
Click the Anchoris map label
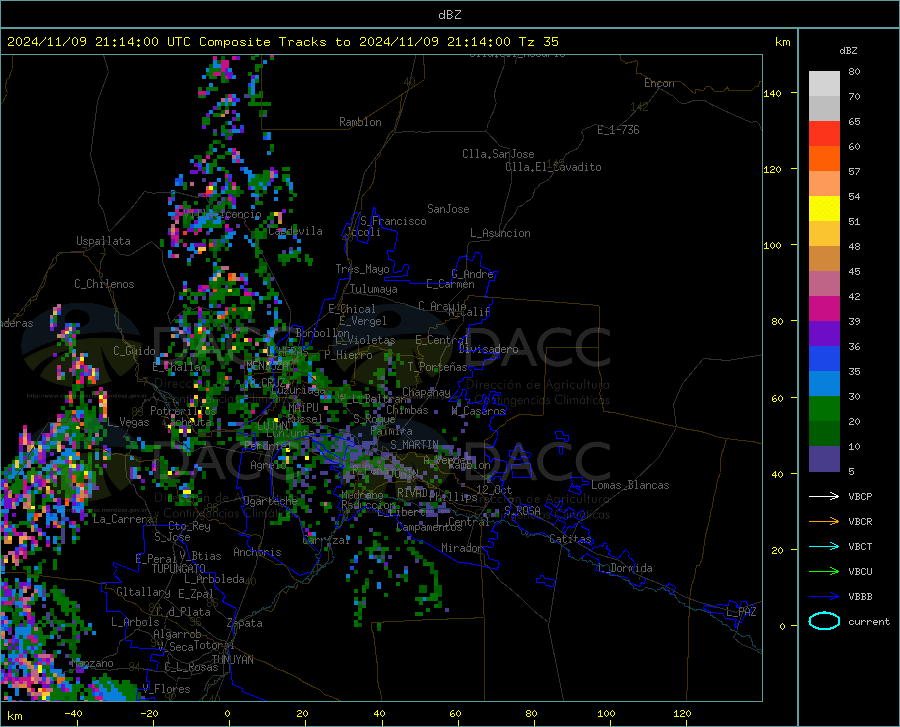pyautogui.click(x=257, y=552)
